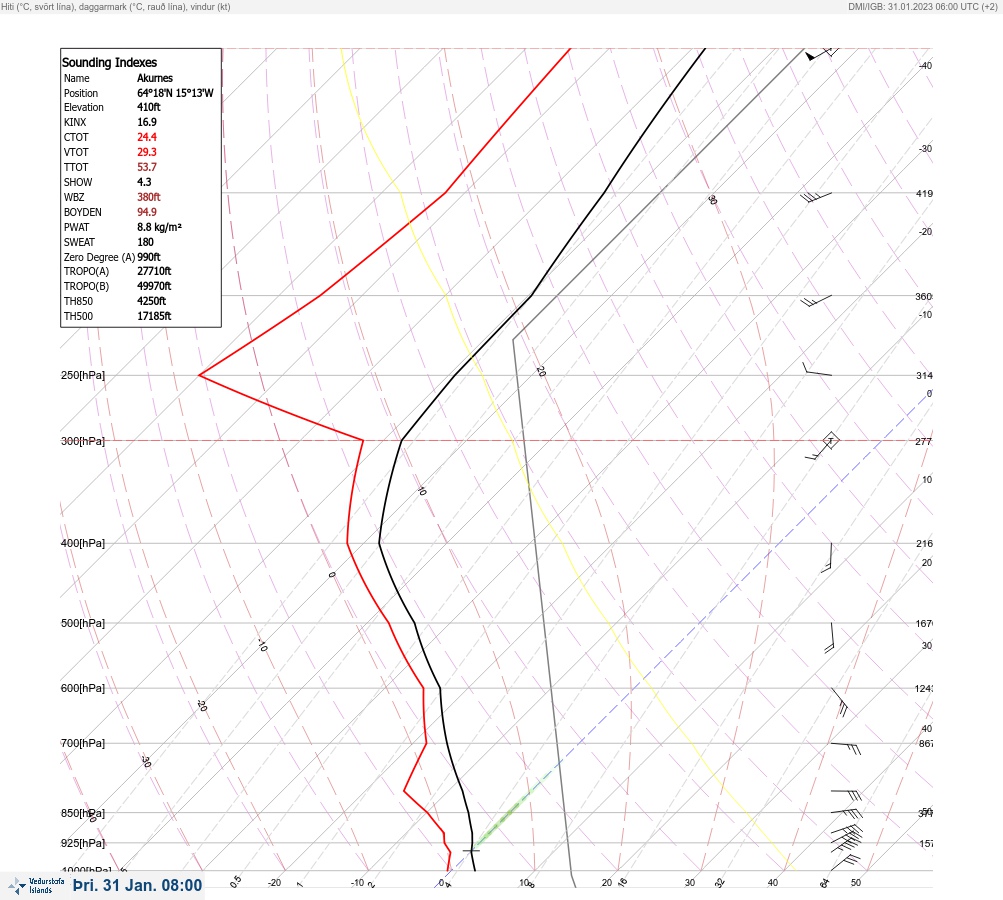1003x900 pixels.
Task: Click the station name 'Akurnes'
Action: click(155, 78)
